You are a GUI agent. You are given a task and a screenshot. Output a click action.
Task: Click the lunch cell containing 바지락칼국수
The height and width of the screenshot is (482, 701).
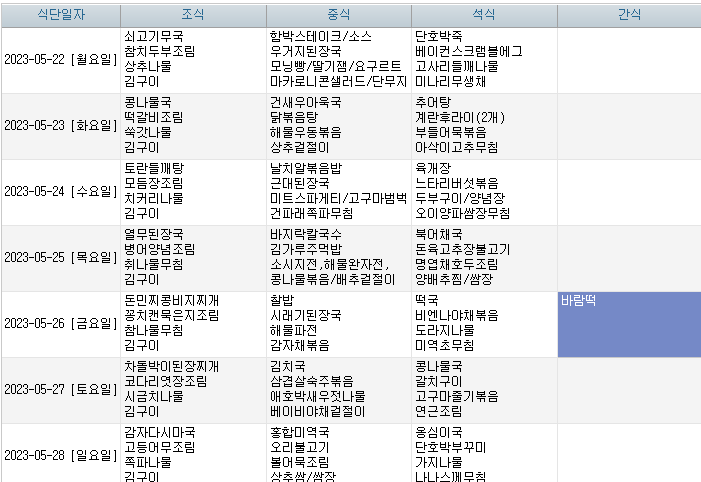pyautogui.click(x=339, y=257)
